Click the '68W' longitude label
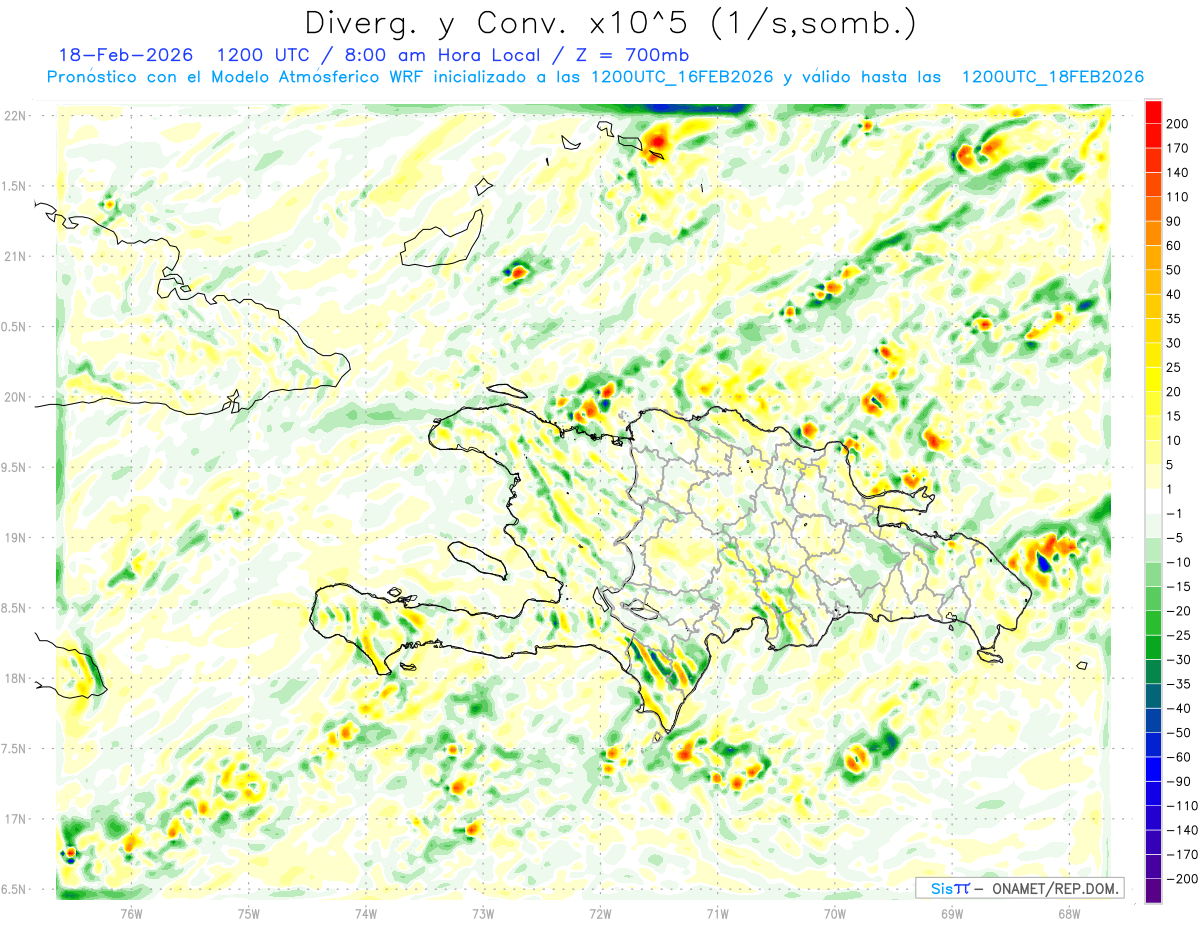 (x=1069, y=913)
